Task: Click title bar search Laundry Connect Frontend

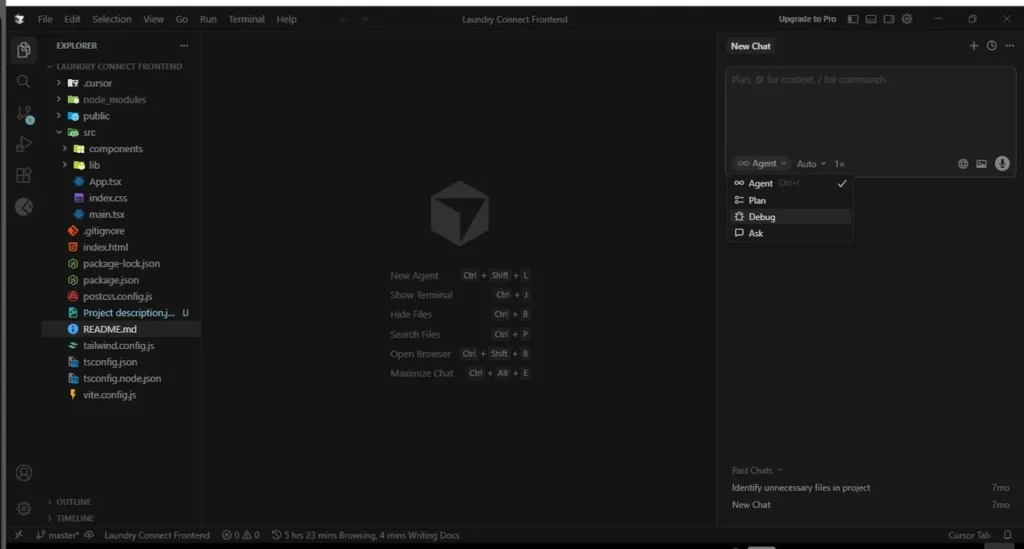Action: [515, 19]
